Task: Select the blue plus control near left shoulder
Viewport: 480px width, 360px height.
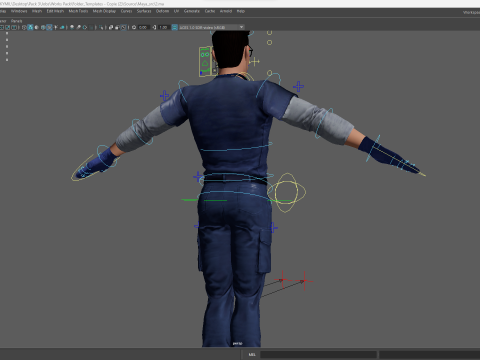Action: point(164,96)
